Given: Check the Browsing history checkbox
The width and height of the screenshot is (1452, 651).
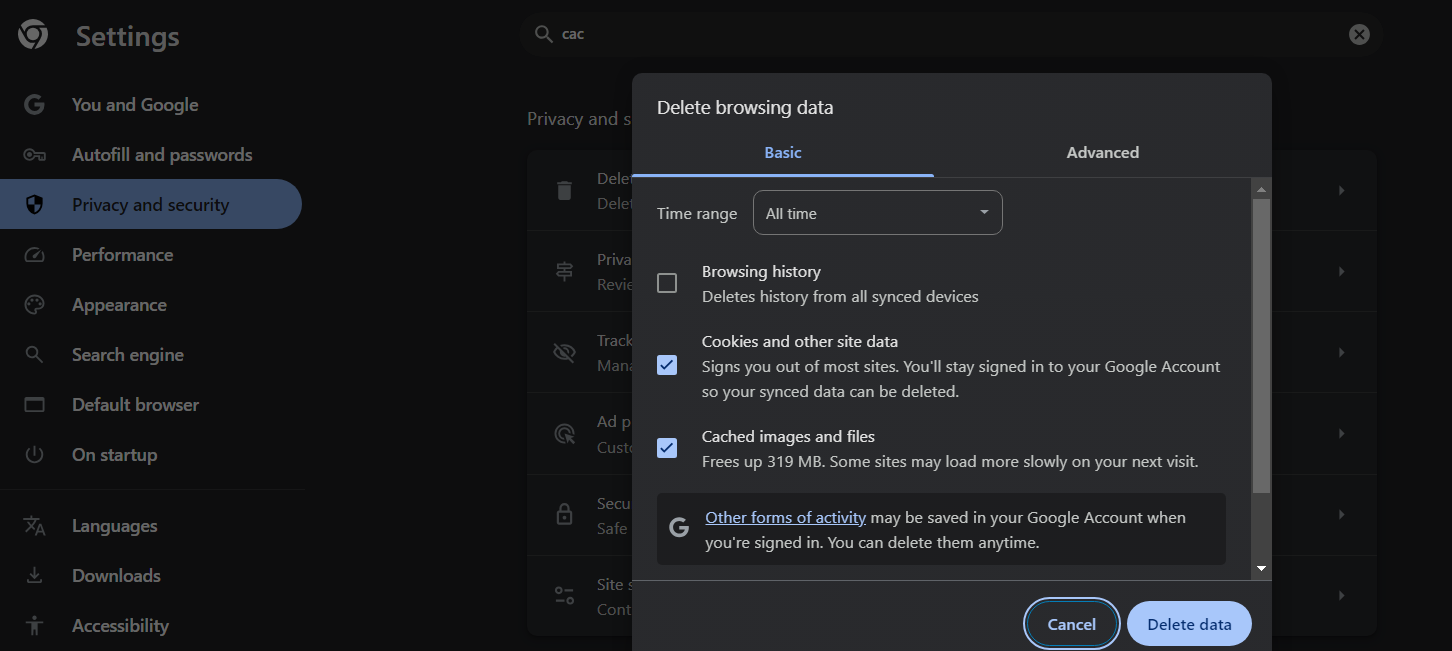Looking at the screenshot, I should (667, 284).
